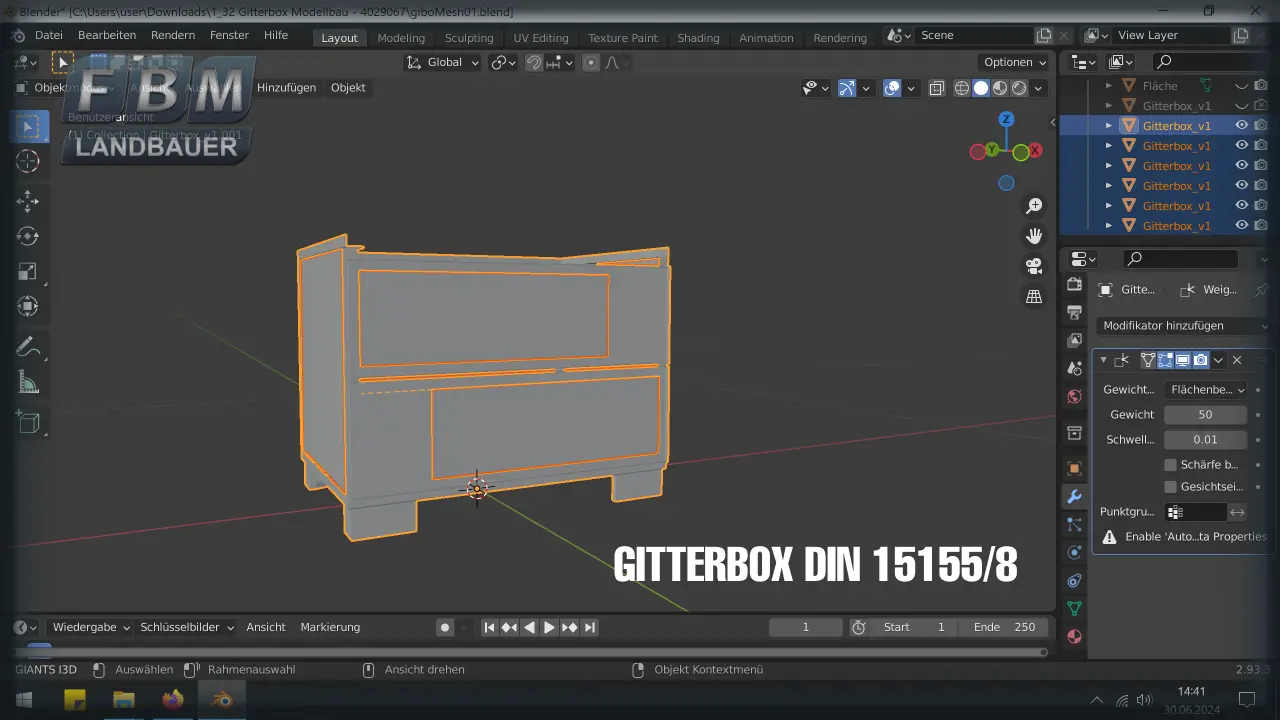Click the Gewicht value field 50
Viewport: 1280px width, 720px height.
[1205, 414]
